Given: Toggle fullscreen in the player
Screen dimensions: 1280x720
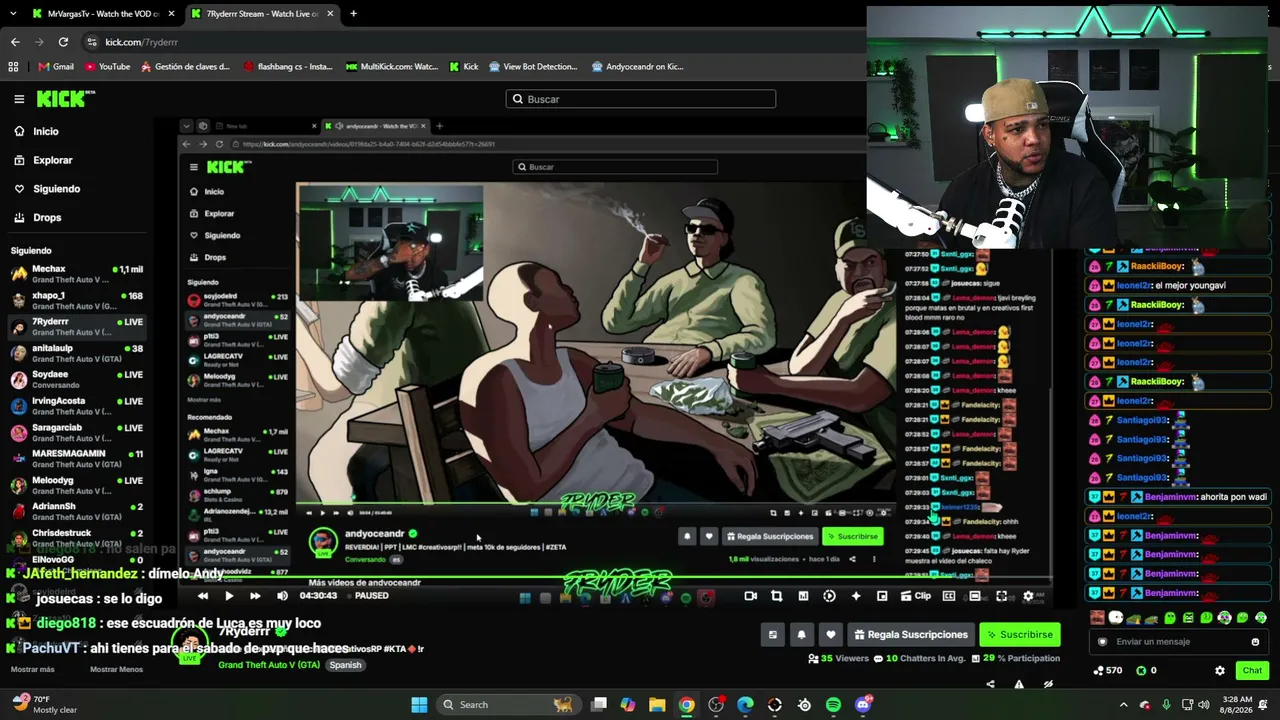Looking at the screenshot, I should (1001, 596).
